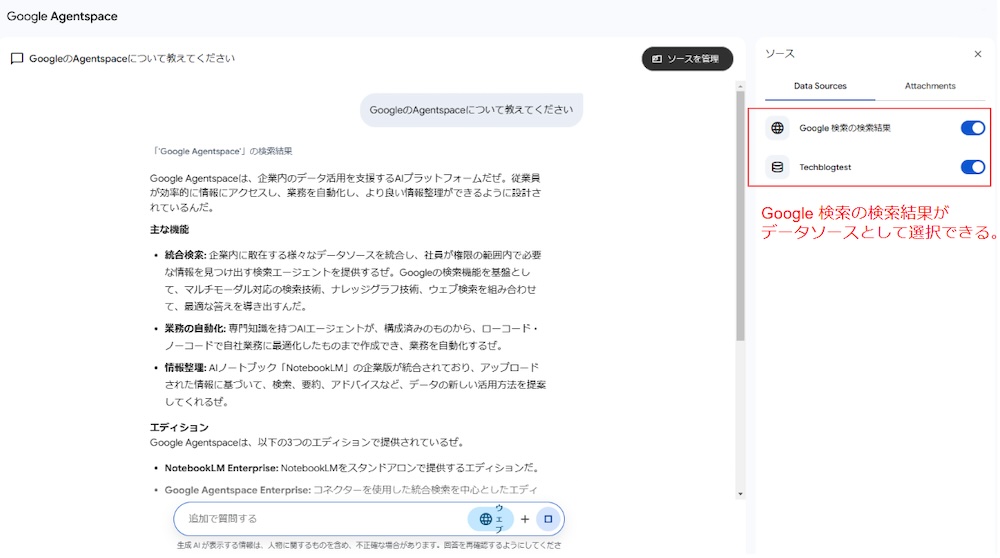The image size is (1000, 558).
Task: Toggle Google 検索の検索結果 source switch
Action: click(972, 128)
